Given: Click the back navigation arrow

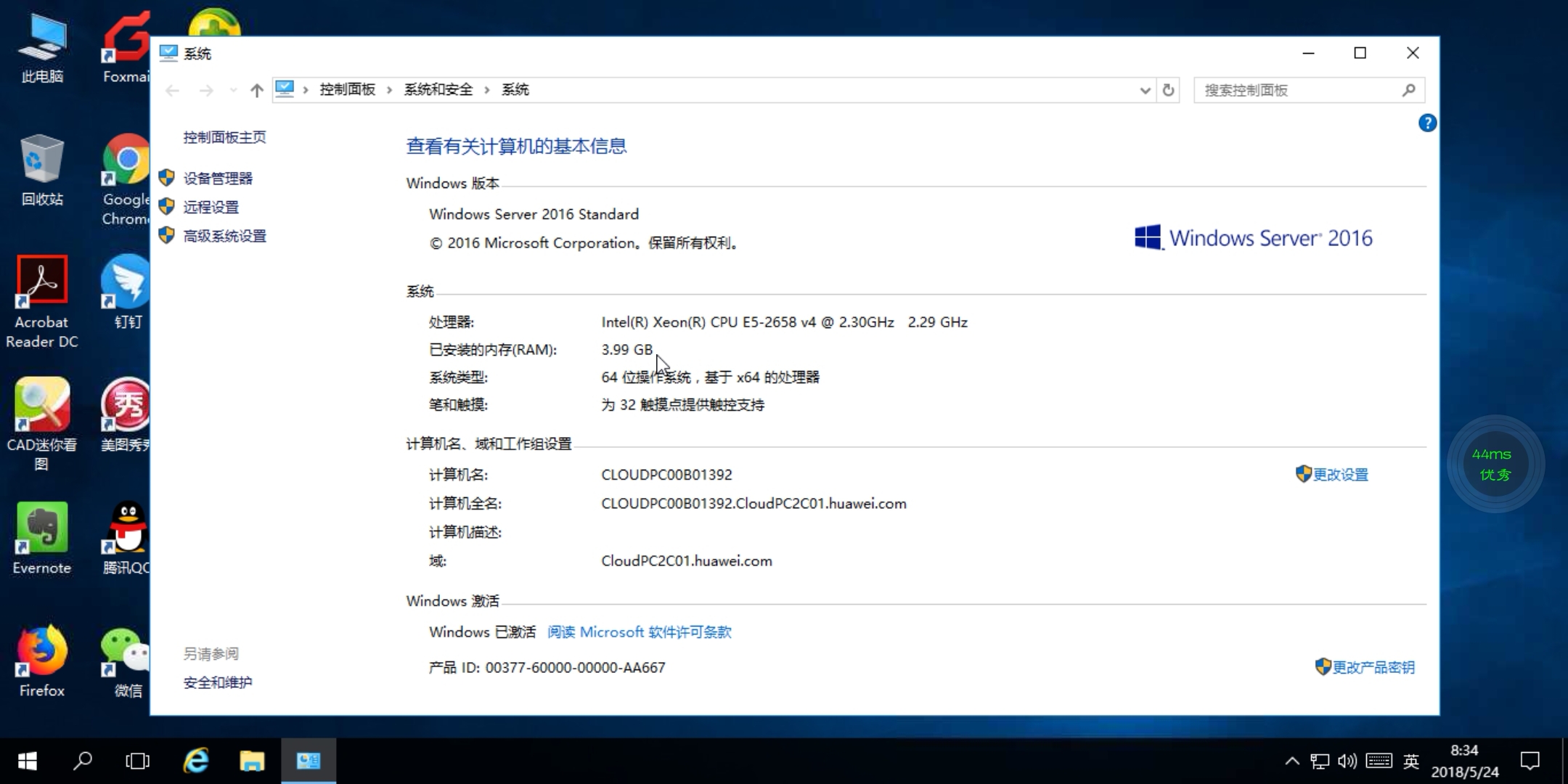Looking at the screenshot, I should tap(172, 90).
